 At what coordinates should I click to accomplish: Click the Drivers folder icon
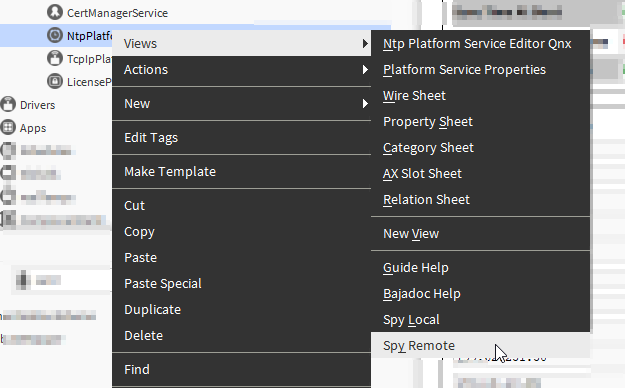(x=8, y=104)
